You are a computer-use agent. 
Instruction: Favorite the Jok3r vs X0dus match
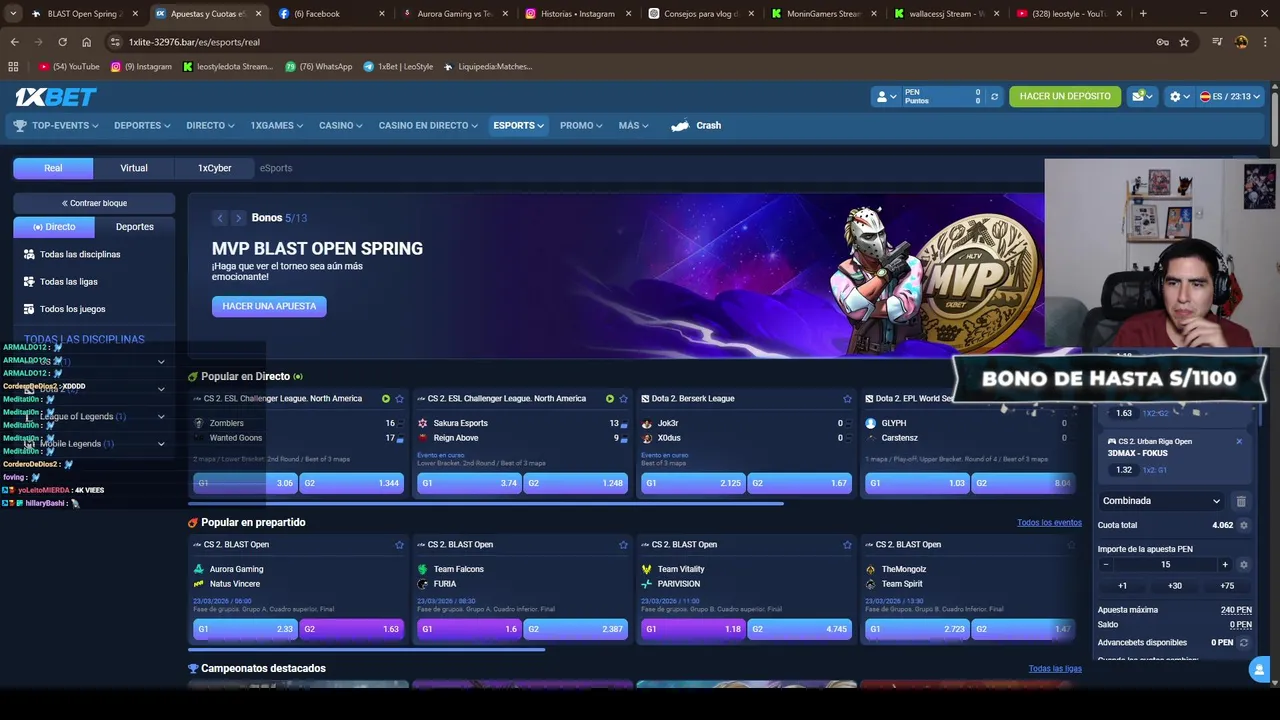pos(847,399)
